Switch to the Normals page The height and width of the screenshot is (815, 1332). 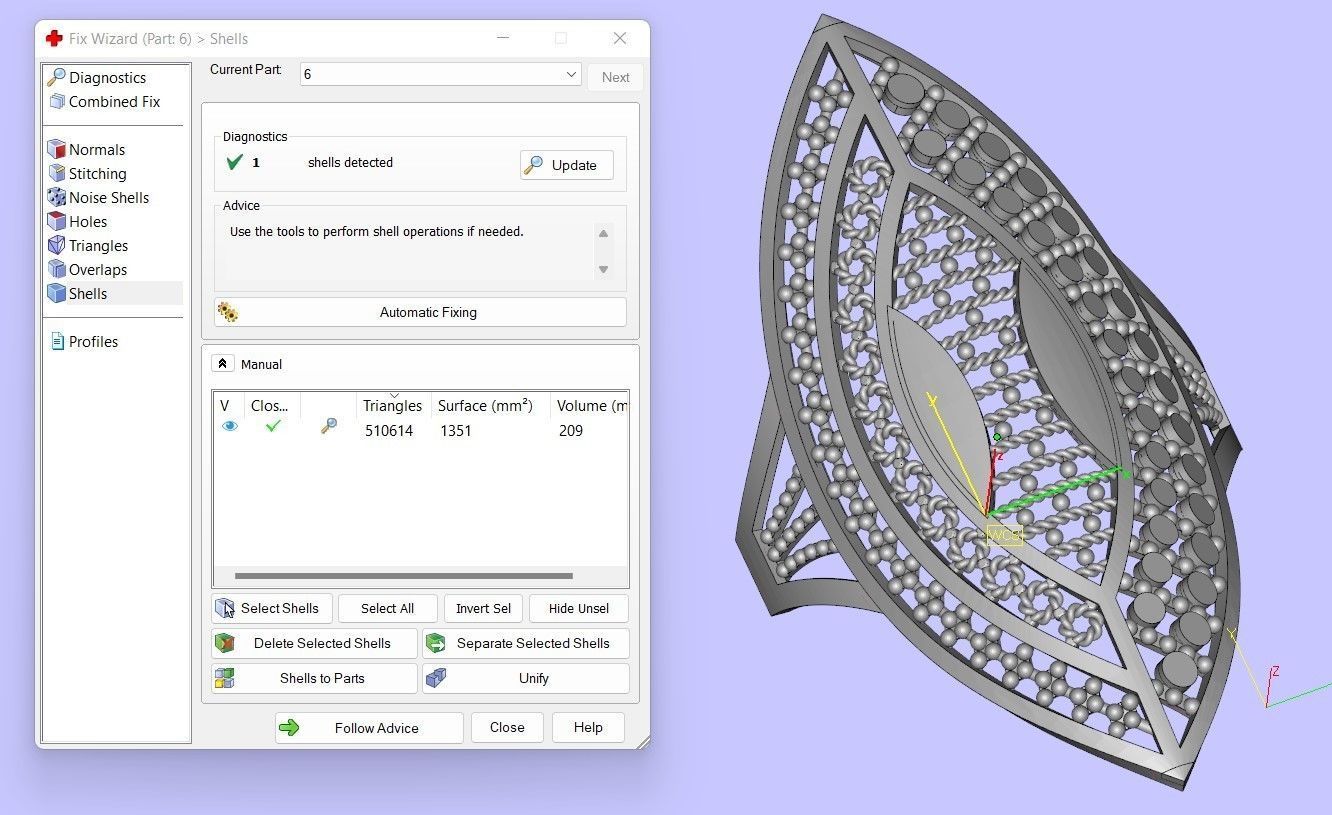coord(97,149)
